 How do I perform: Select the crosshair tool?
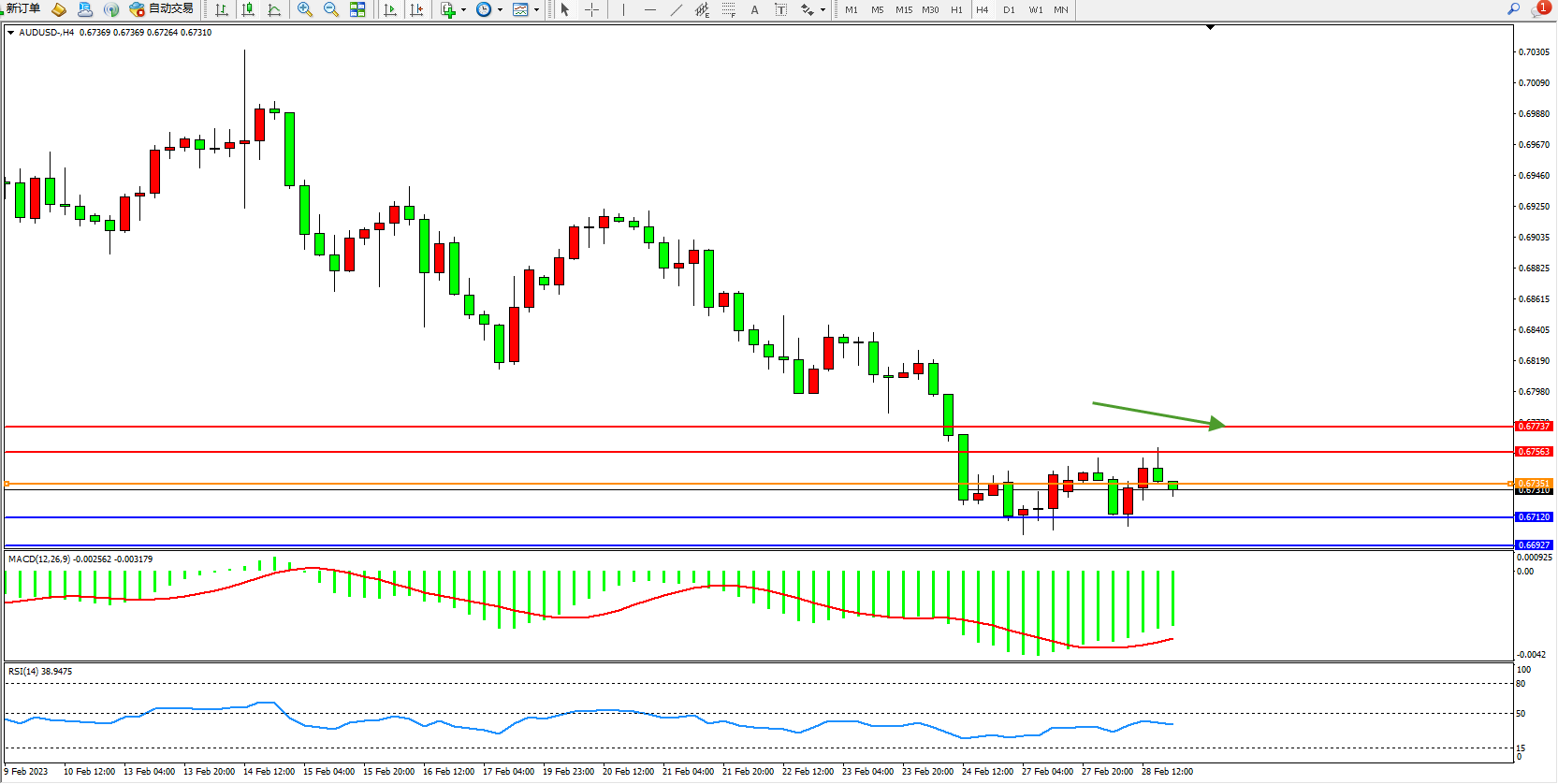coord(592,9)
